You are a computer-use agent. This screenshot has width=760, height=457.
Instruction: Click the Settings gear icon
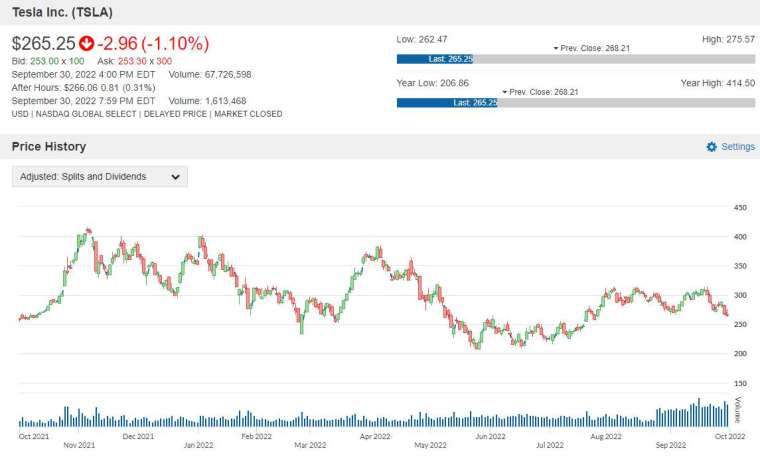pos(711,147)
